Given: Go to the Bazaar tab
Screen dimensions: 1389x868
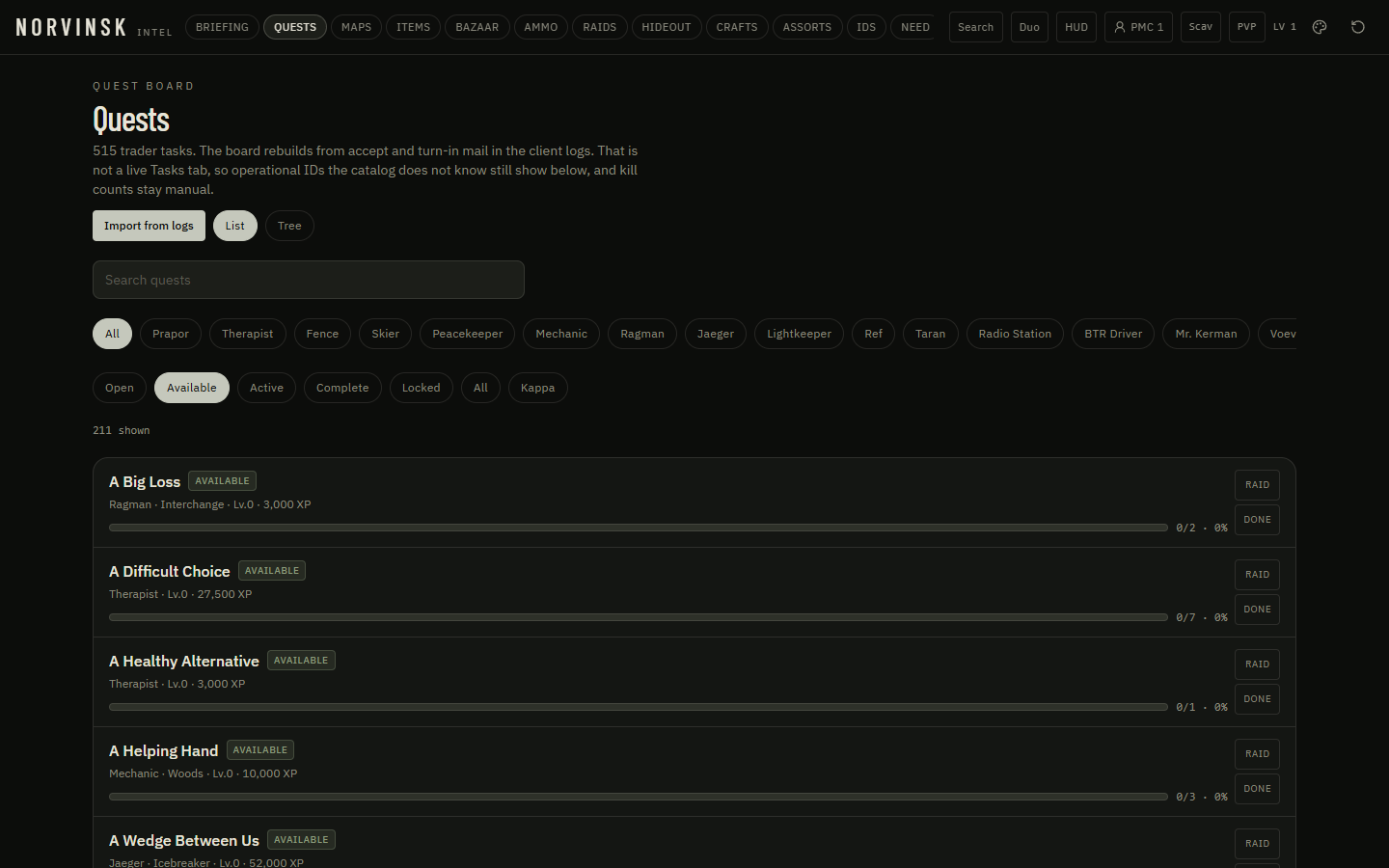Looking at the screenshot, I should [x=477, y=27].
